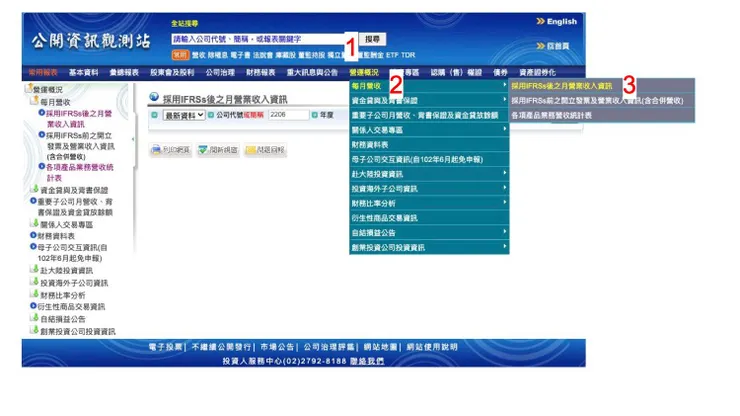The height and width of the screenshot is (416, 740).
Task: Open the 電子書 hot keyword link
Action: point(240,55)
